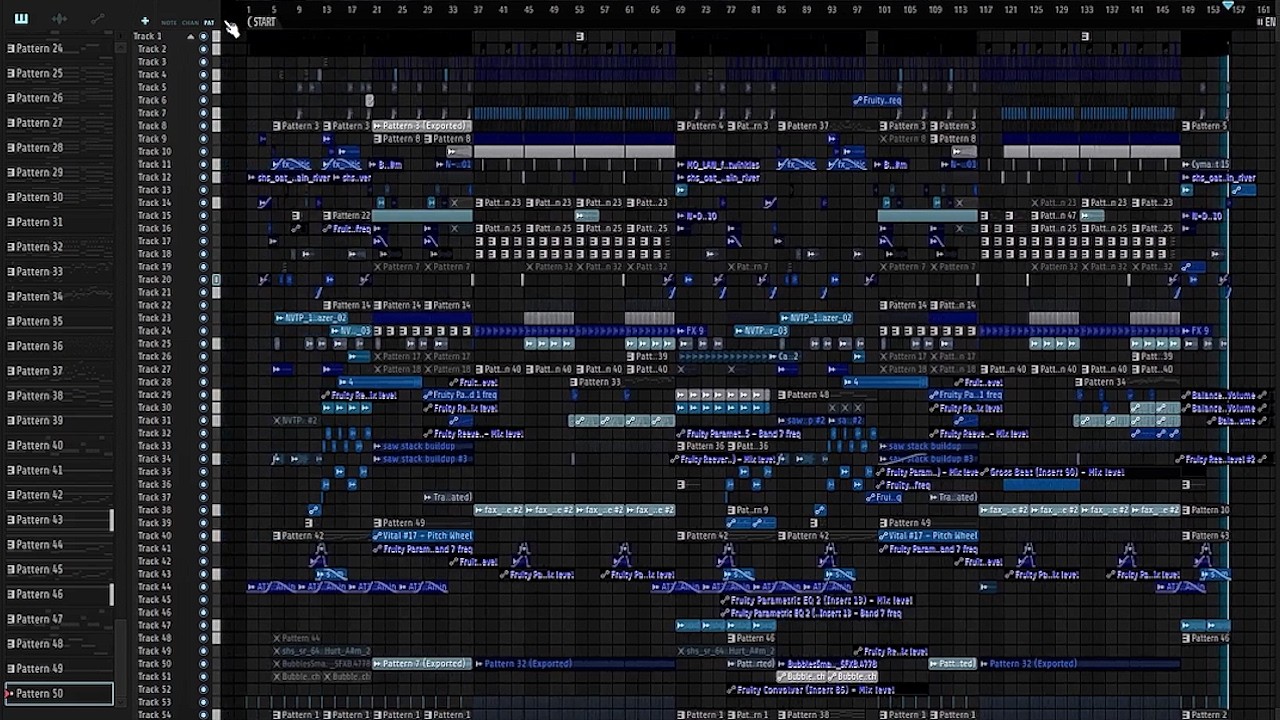Select Pattern 24 in the picker
This screenshot has height=720, width=1280.
[x=58, y=48]
